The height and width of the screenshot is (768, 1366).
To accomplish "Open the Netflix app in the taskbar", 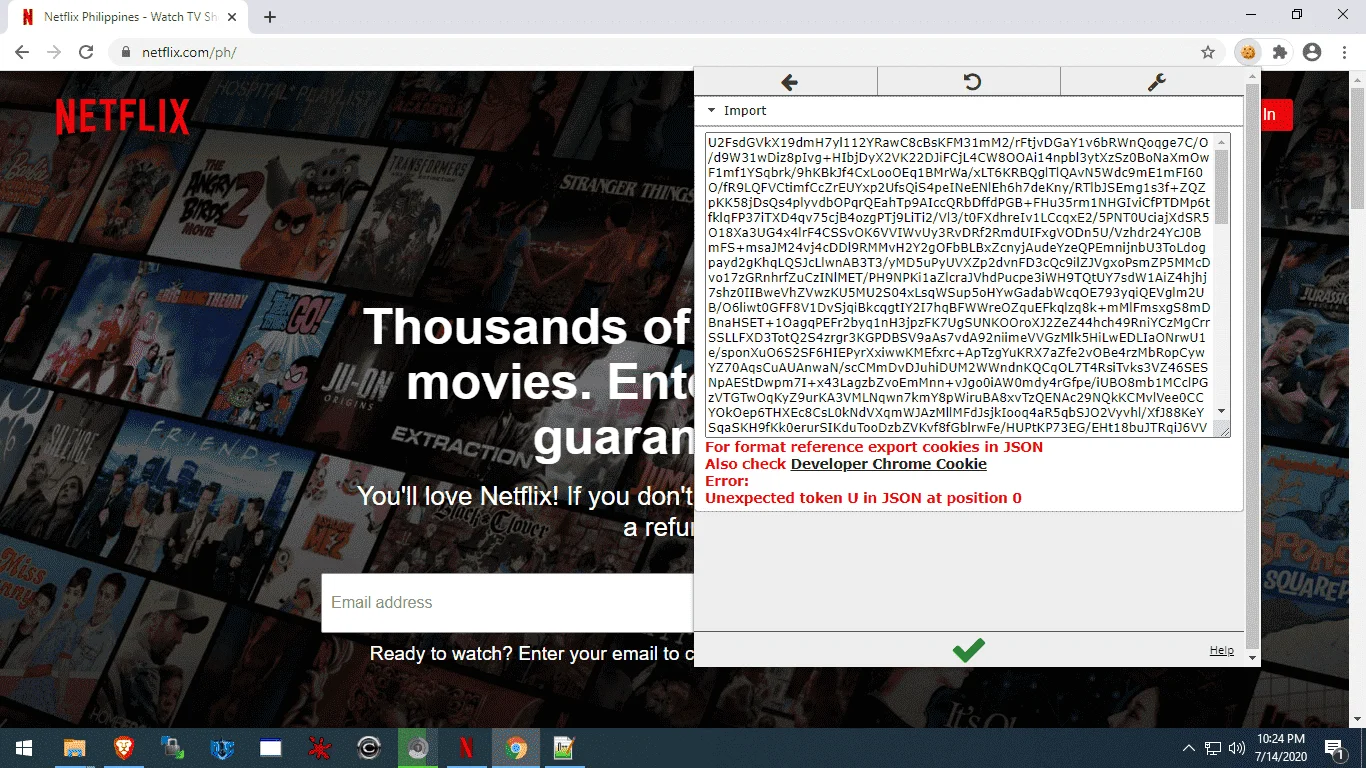I will [x=466, y=748].
